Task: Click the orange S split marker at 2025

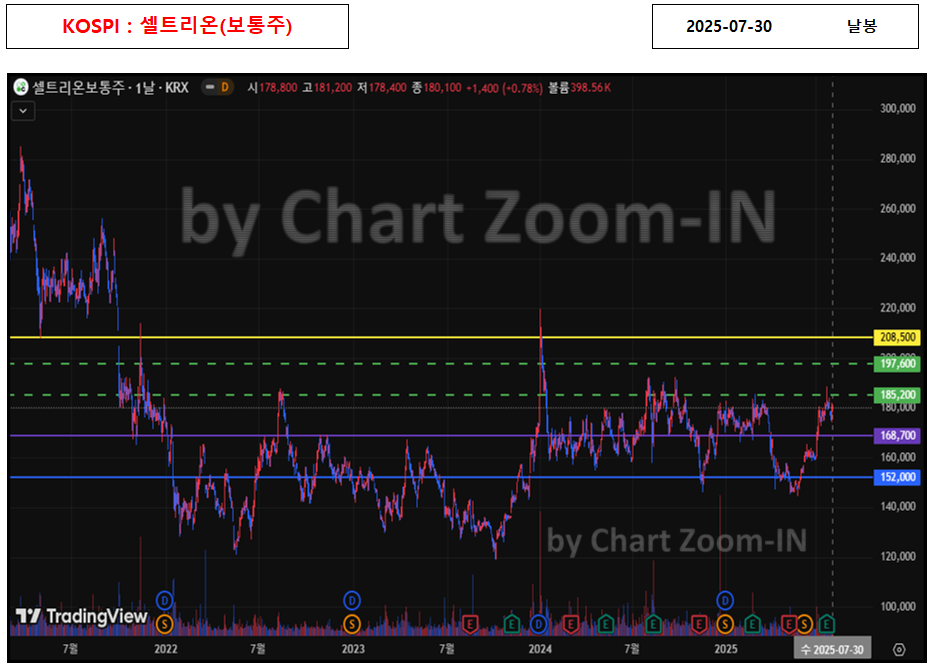Action: (725, 624)
